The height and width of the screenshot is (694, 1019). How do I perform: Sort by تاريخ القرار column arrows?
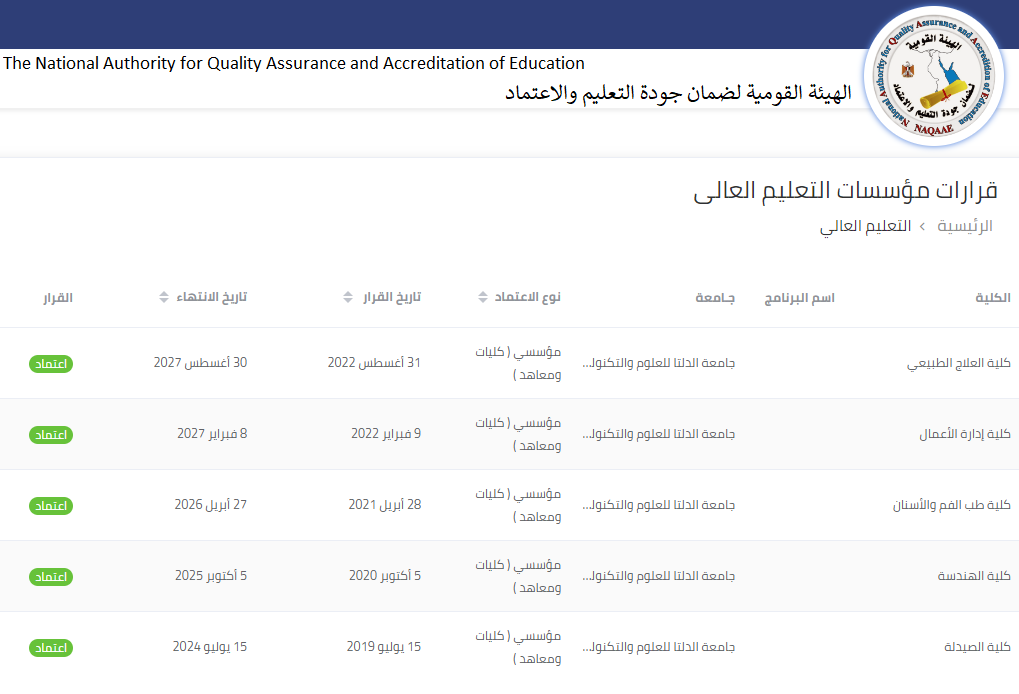pyautogui.click(x=347, y=298)
